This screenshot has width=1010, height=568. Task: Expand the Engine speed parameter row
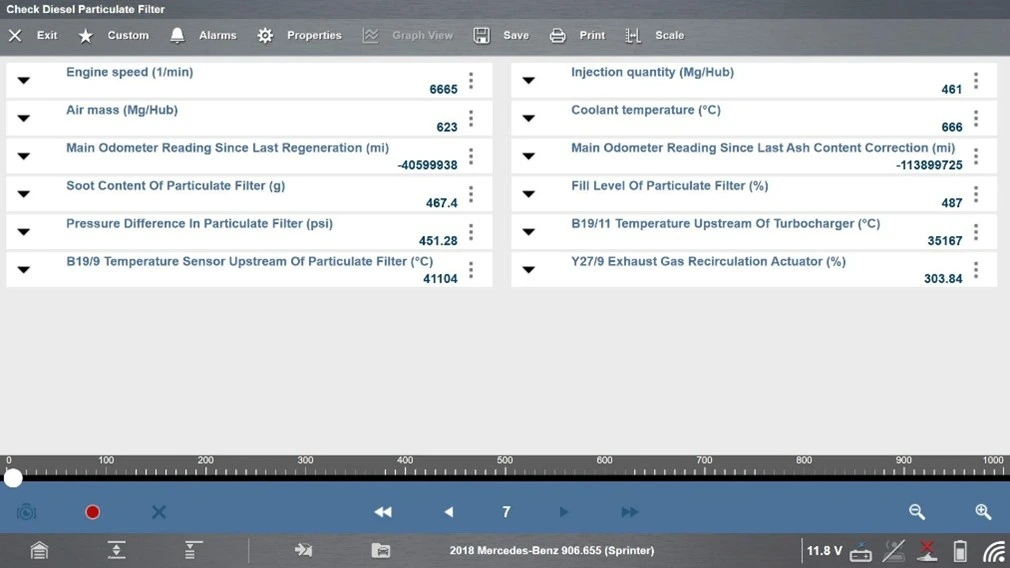pos(24,81)
